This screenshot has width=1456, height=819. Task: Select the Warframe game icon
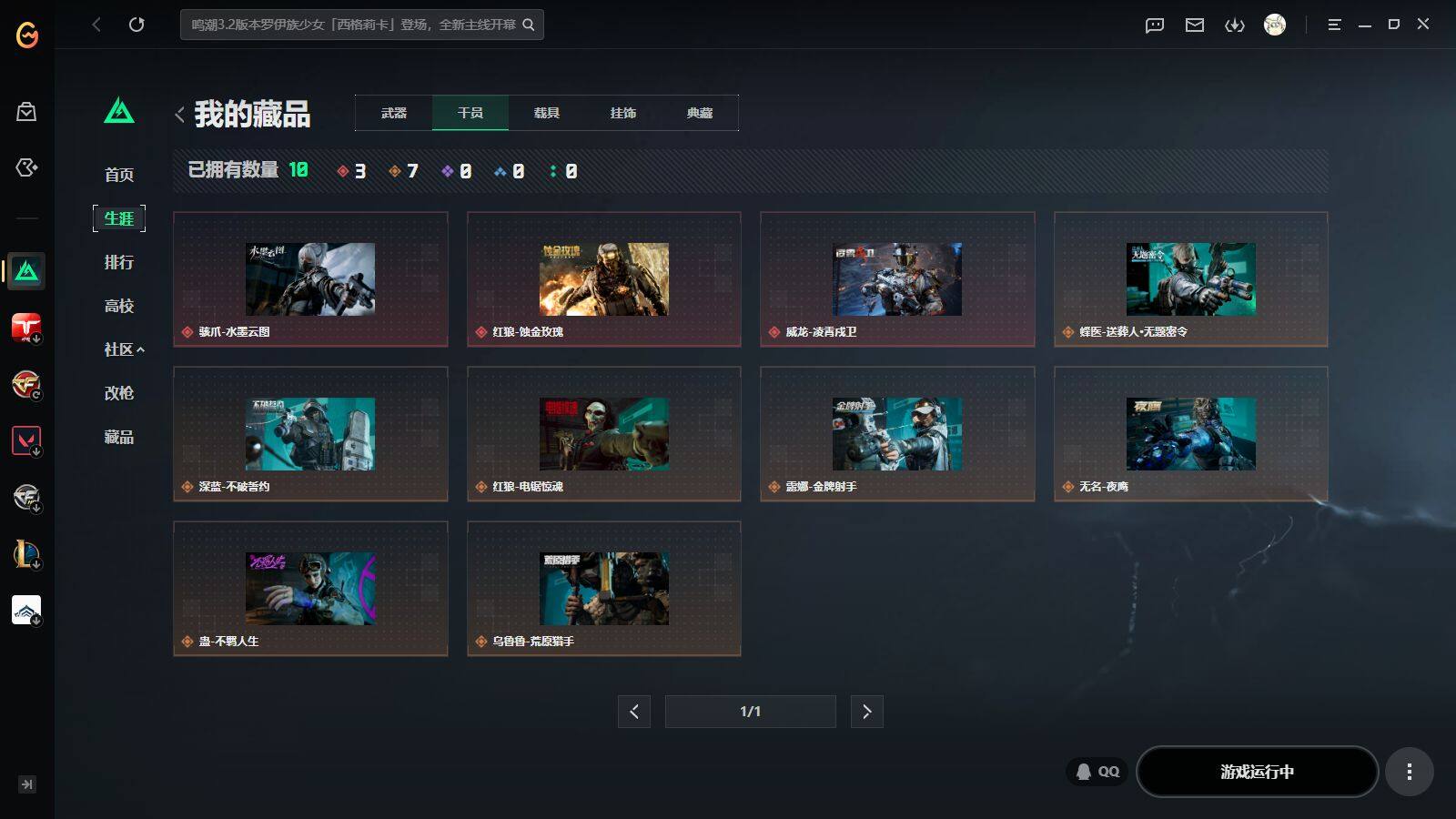coord(26,611)
